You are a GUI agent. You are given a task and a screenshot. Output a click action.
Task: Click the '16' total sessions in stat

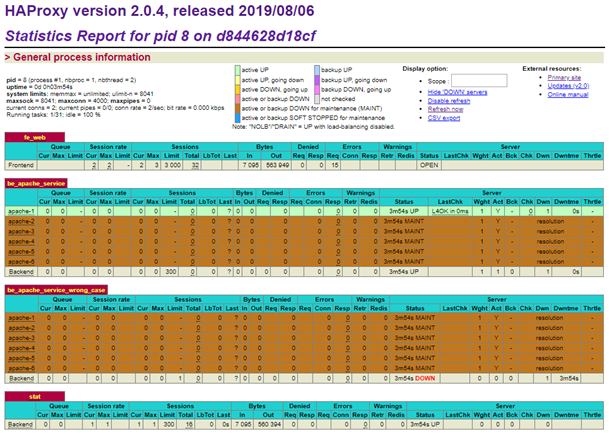tap(189, 424)
